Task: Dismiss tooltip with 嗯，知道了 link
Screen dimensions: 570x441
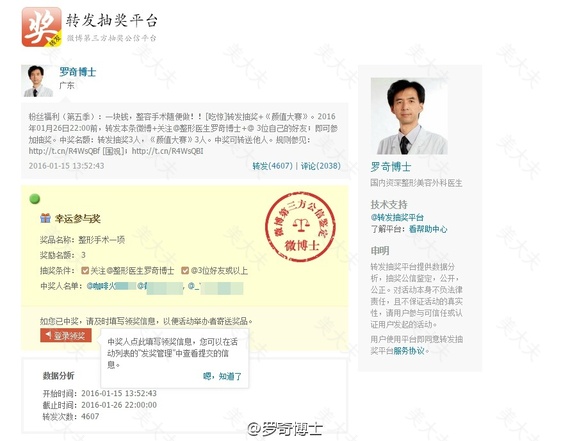Action: (x=222, y=376)
